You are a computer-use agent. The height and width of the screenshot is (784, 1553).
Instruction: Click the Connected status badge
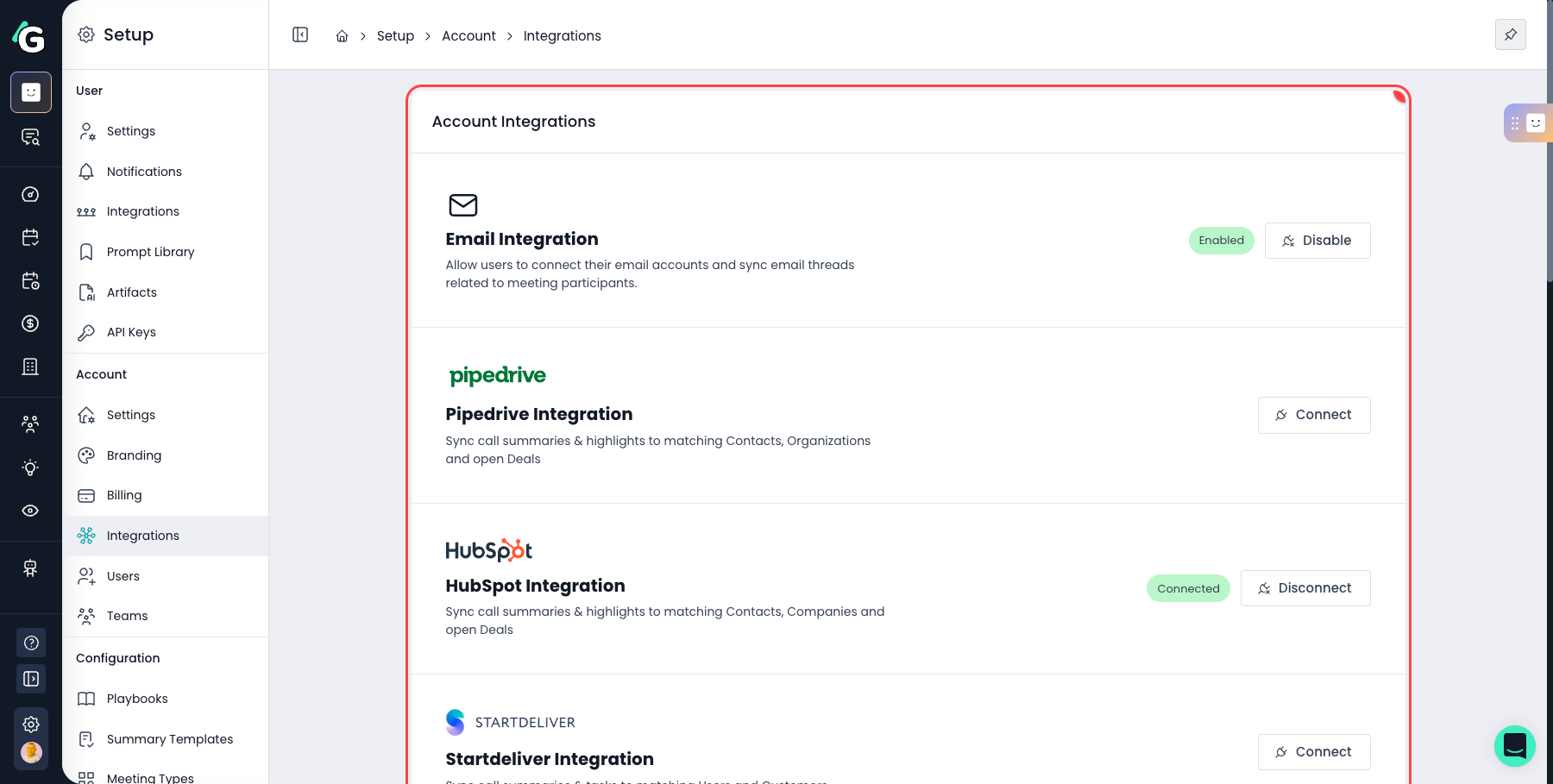click(x=1188, y=588)
